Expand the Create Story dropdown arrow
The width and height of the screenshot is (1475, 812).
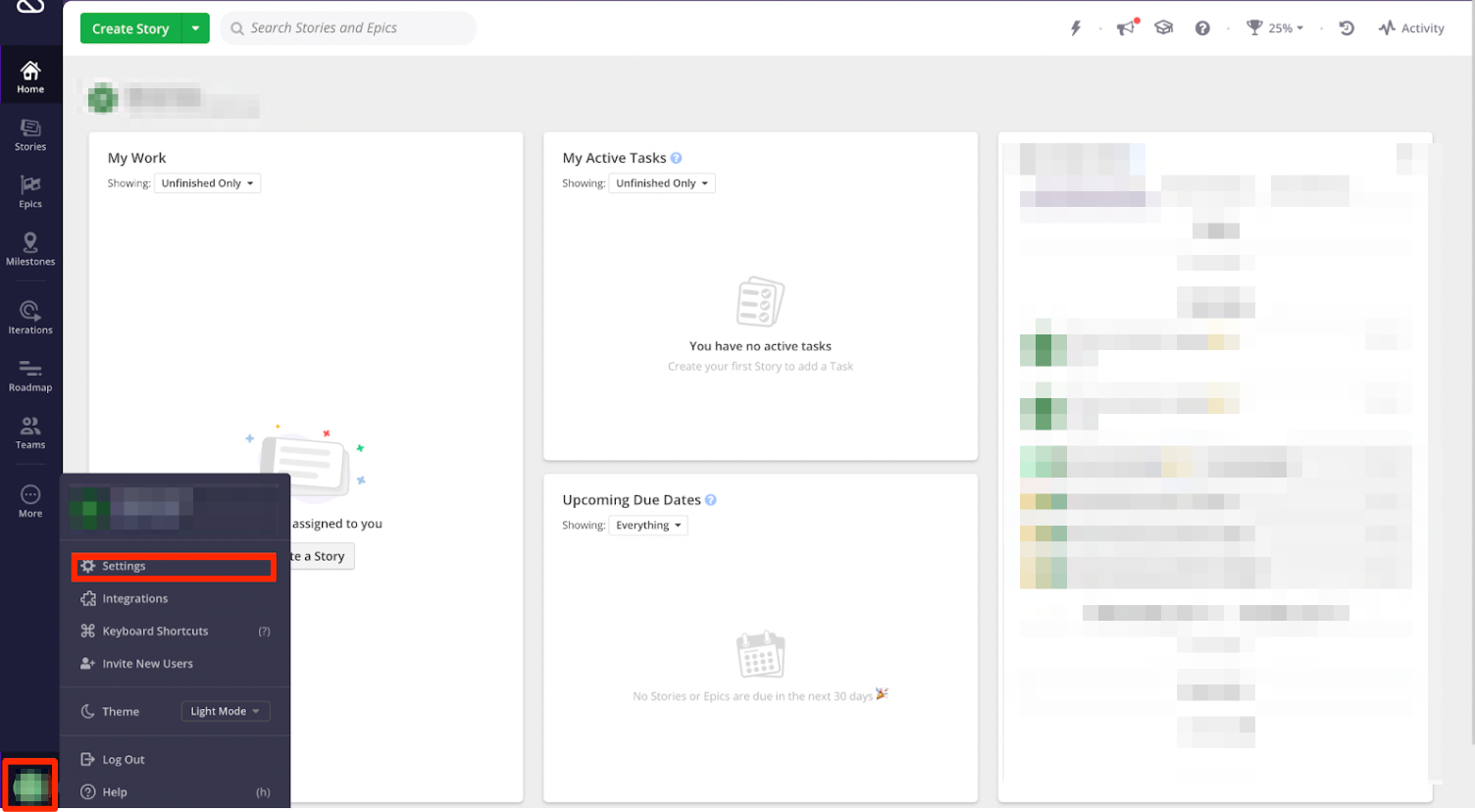(196, 28)
